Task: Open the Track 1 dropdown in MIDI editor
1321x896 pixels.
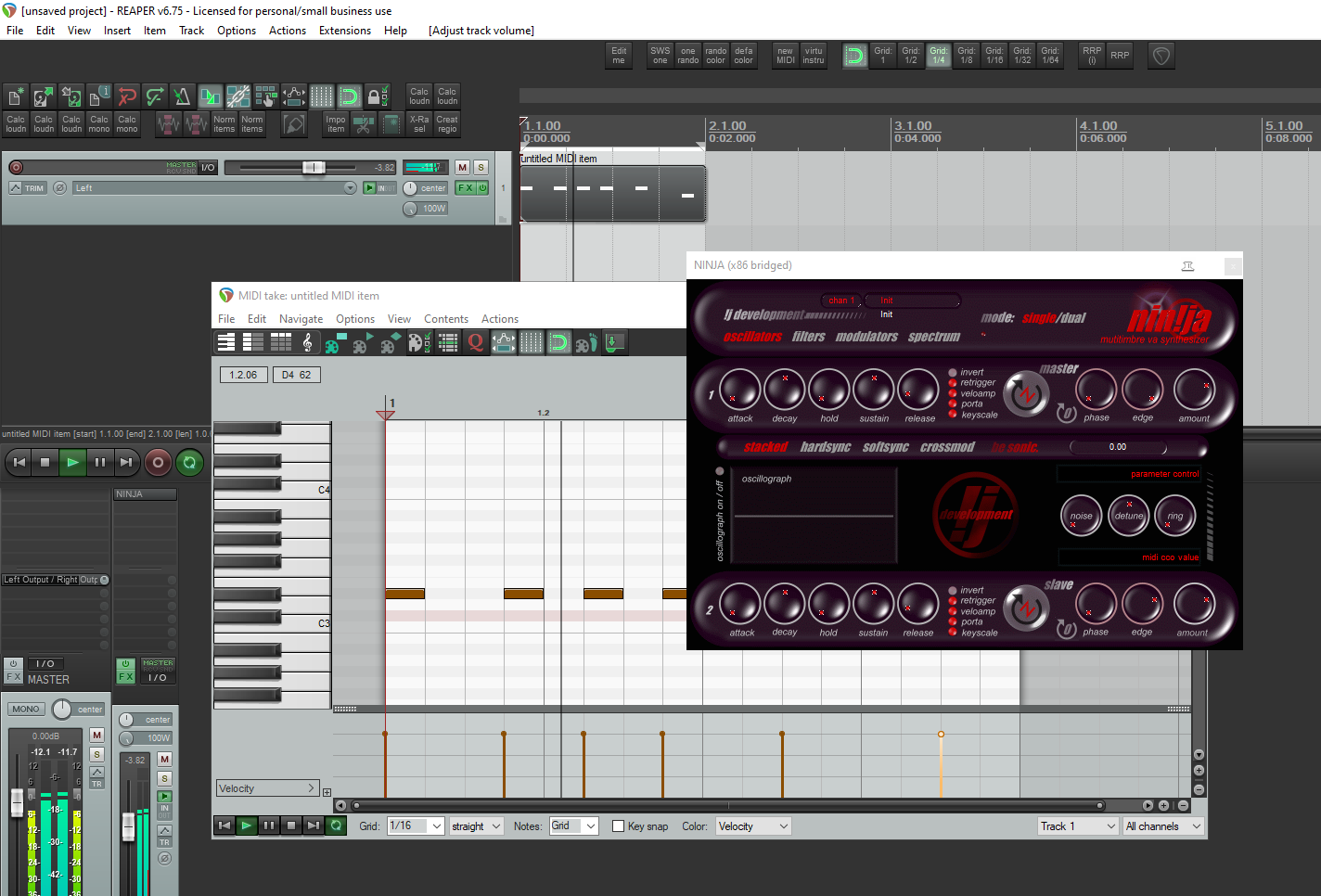Action: pyautogui.click(x=1078, y=826)
